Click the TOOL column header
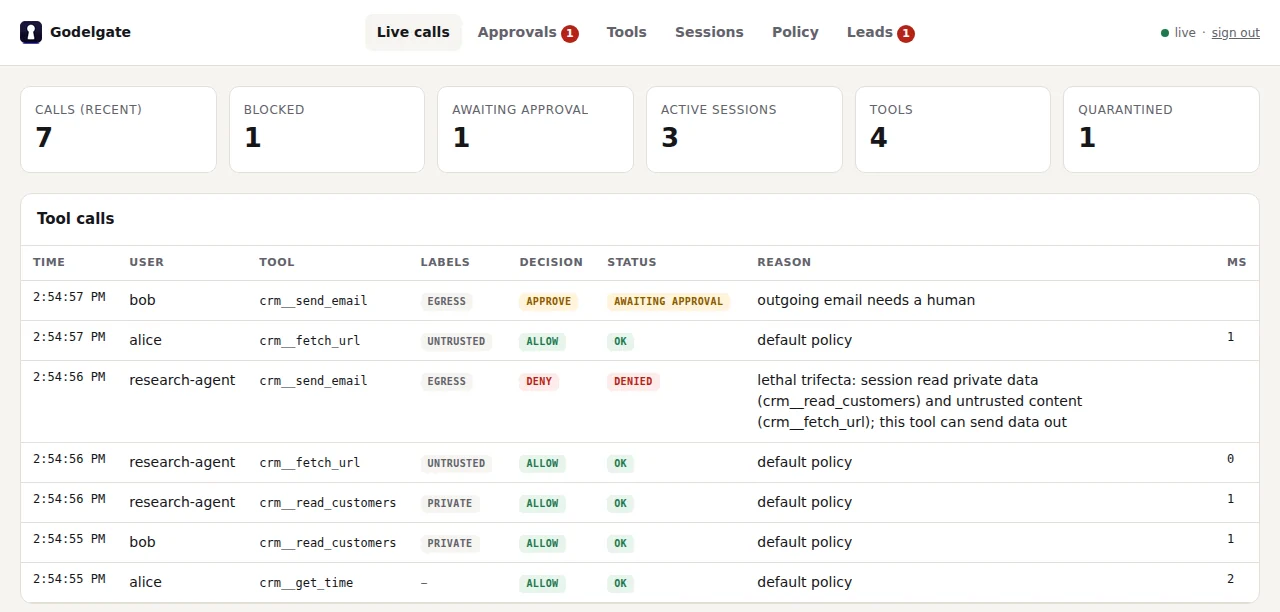Viewport: 1280px width, 612px height. click(277, 262)
